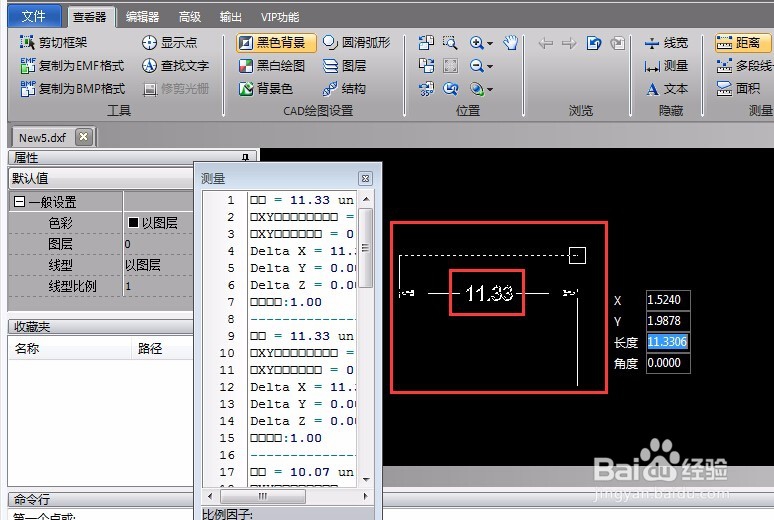Close the New5.dxf document tab
This screenshot has height=520, width=774.
point(84,136)
